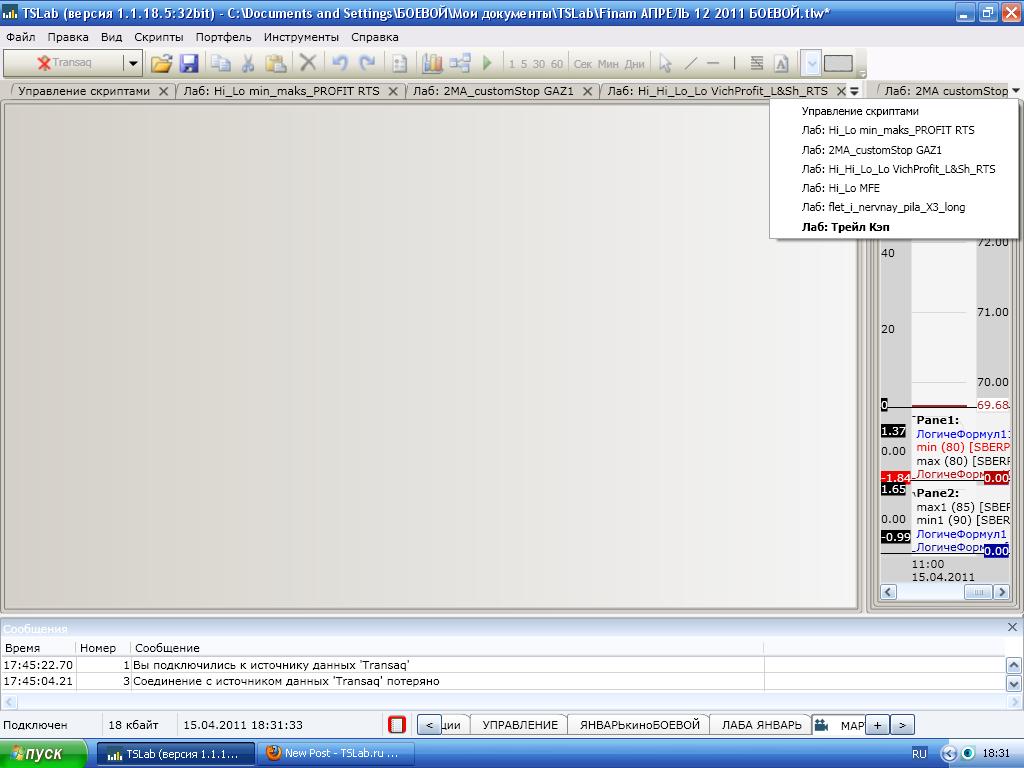1024x768 pixels.
Task: Click the Copy icon in toolbar
Action: click(220, 63)
